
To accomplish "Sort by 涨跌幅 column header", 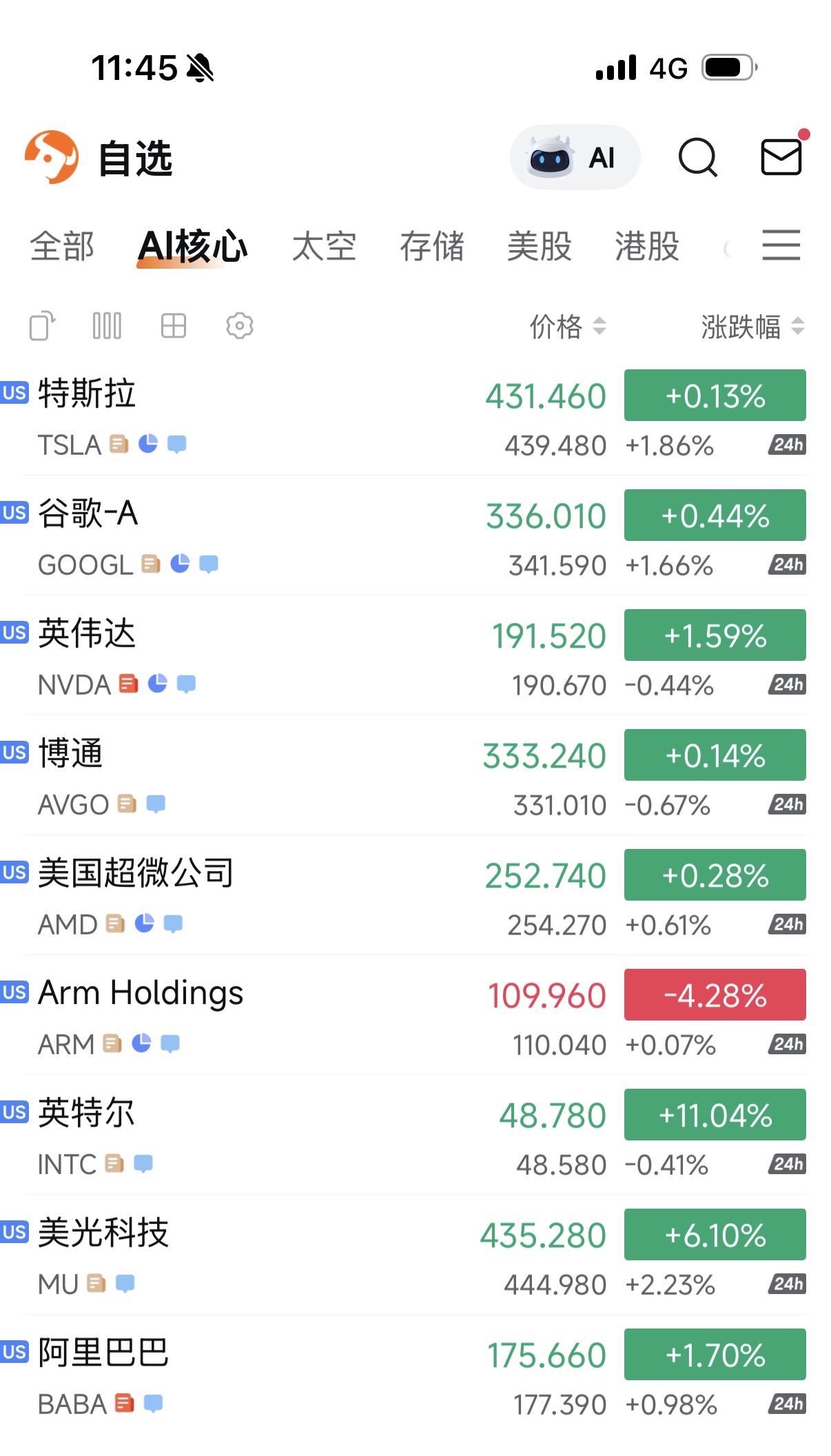I will coord(752,327).
